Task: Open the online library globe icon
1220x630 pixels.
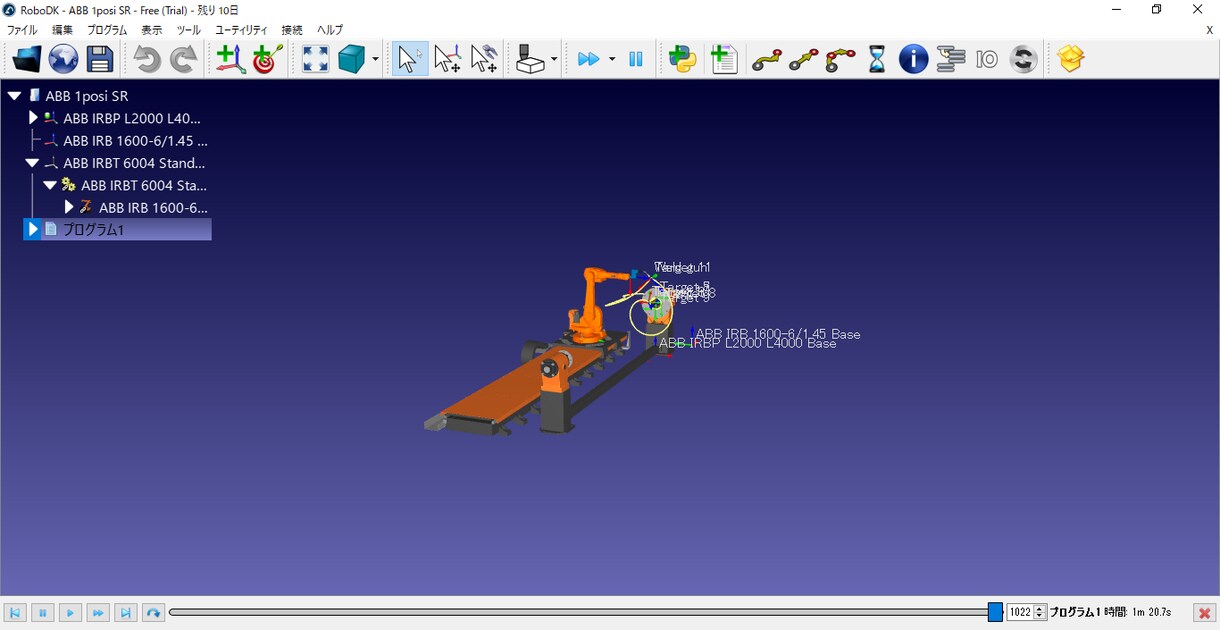Action: tap(63, 60)
